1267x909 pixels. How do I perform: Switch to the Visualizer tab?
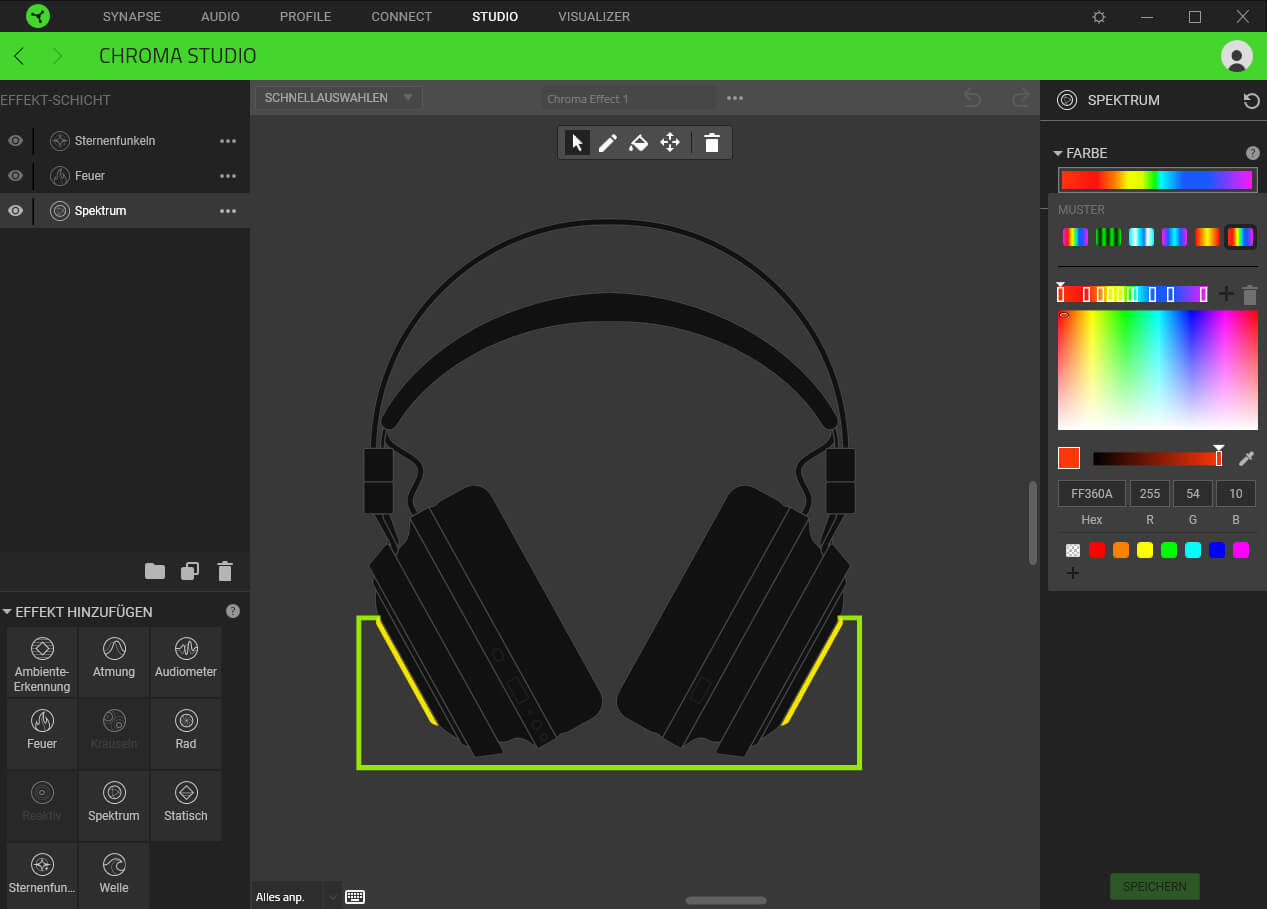tap(593, 16)
